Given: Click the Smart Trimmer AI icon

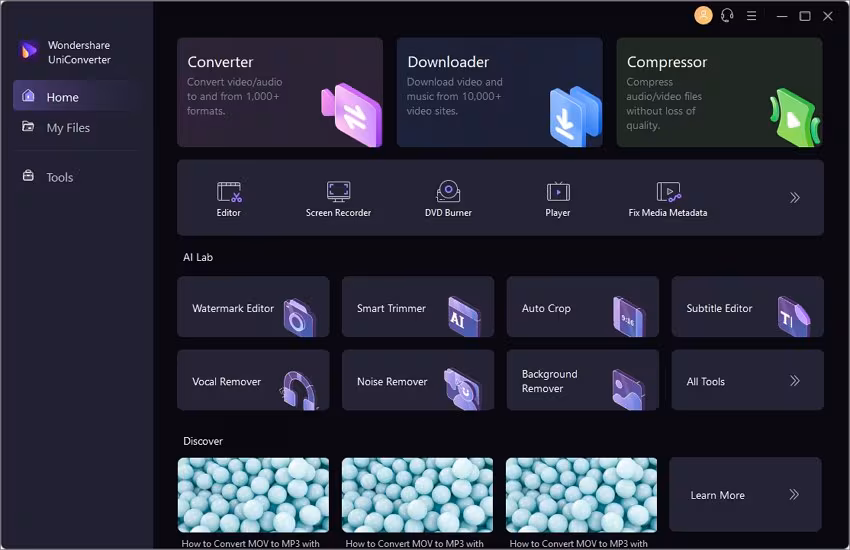Looking at the screenshot, I should [463, 317].
